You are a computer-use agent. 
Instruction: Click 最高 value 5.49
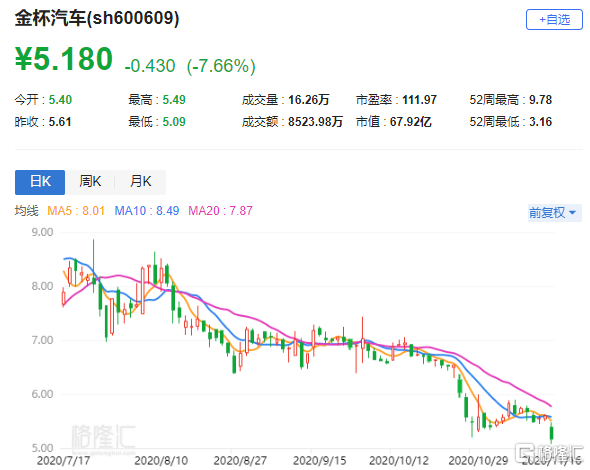pos(174,100)
